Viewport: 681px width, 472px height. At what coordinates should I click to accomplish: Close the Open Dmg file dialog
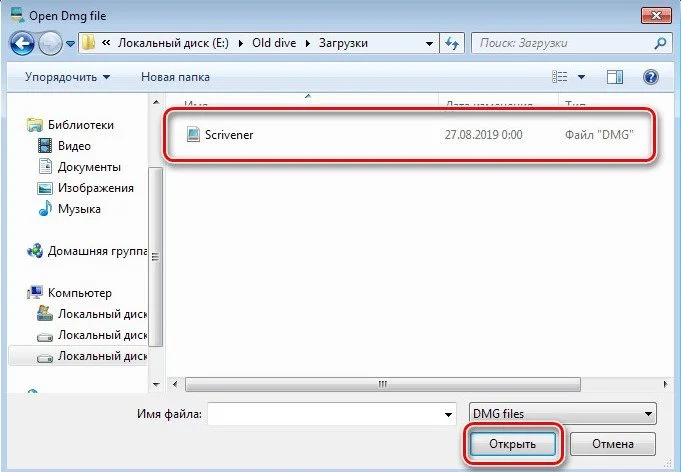tap(656, 16)
